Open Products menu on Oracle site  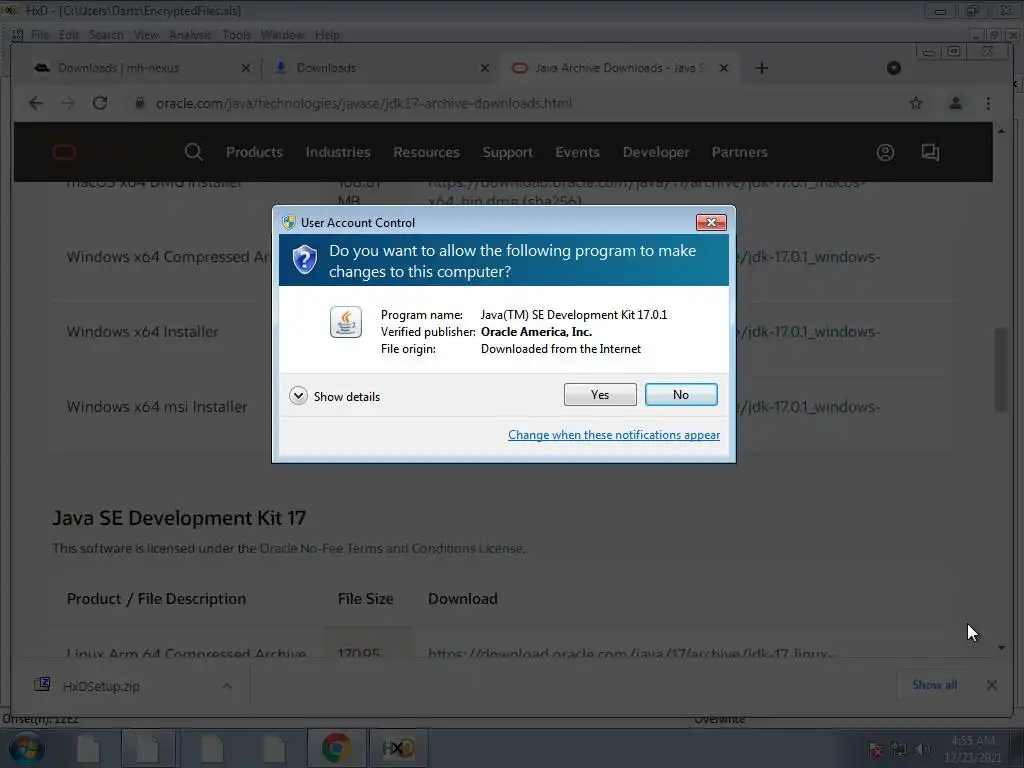click(x=254, y=152)
